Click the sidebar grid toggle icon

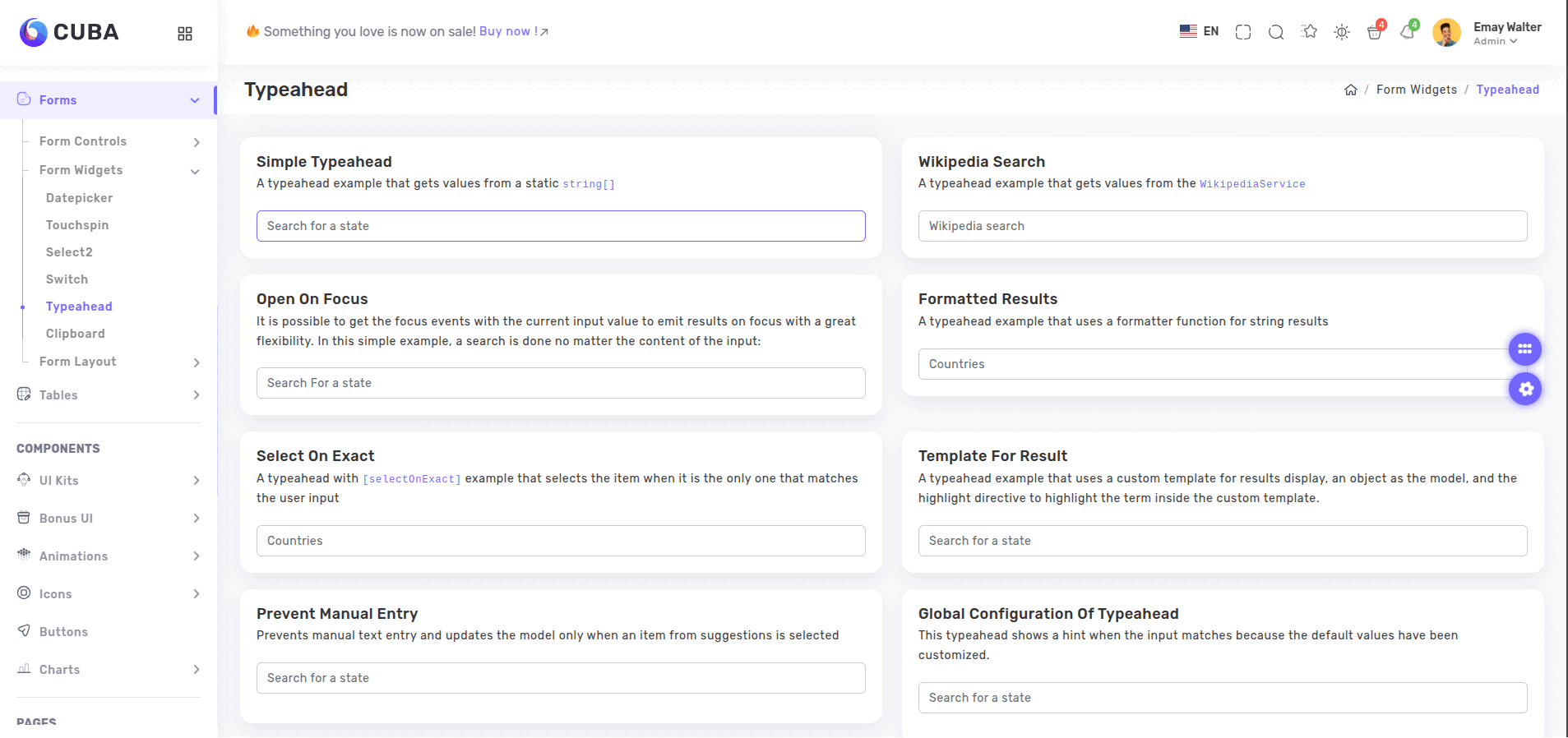(x=185, y=34)
